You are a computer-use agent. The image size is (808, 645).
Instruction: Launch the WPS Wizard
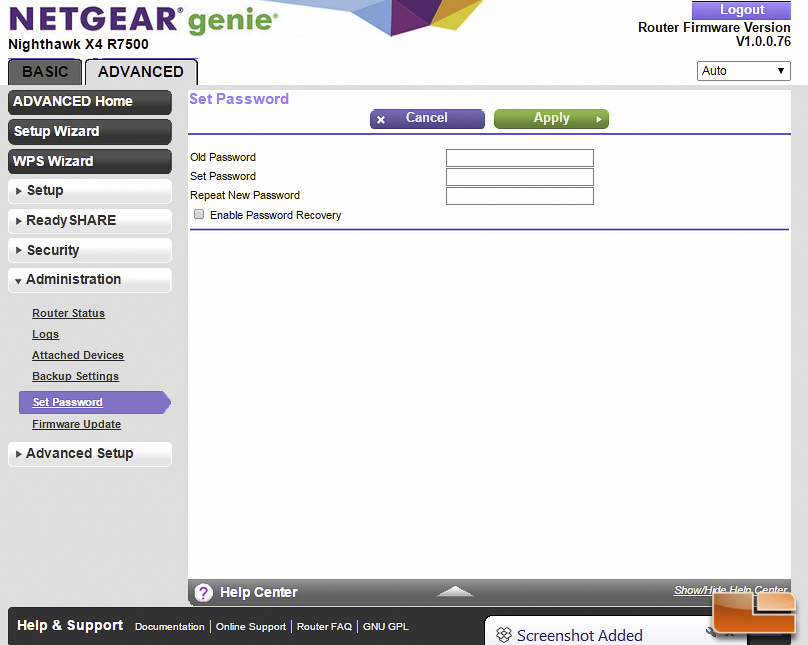90,161
